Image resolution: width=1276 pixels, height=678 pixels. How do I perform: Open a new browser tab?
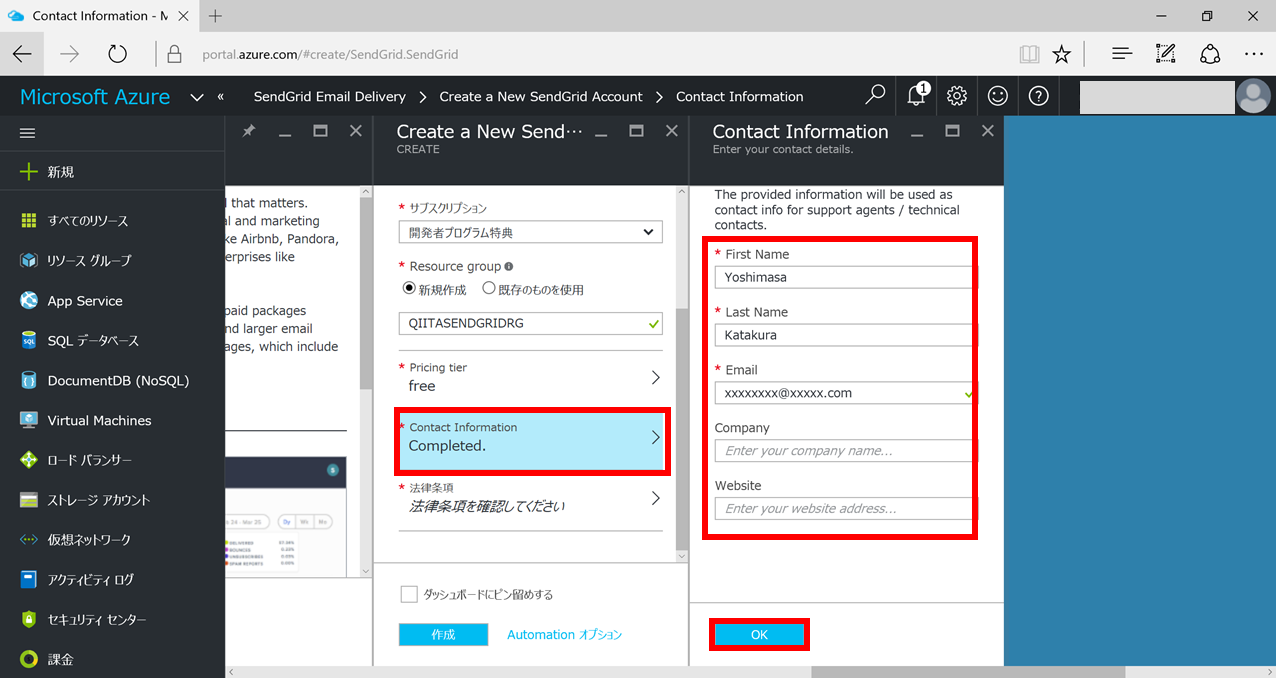(216, 16)
